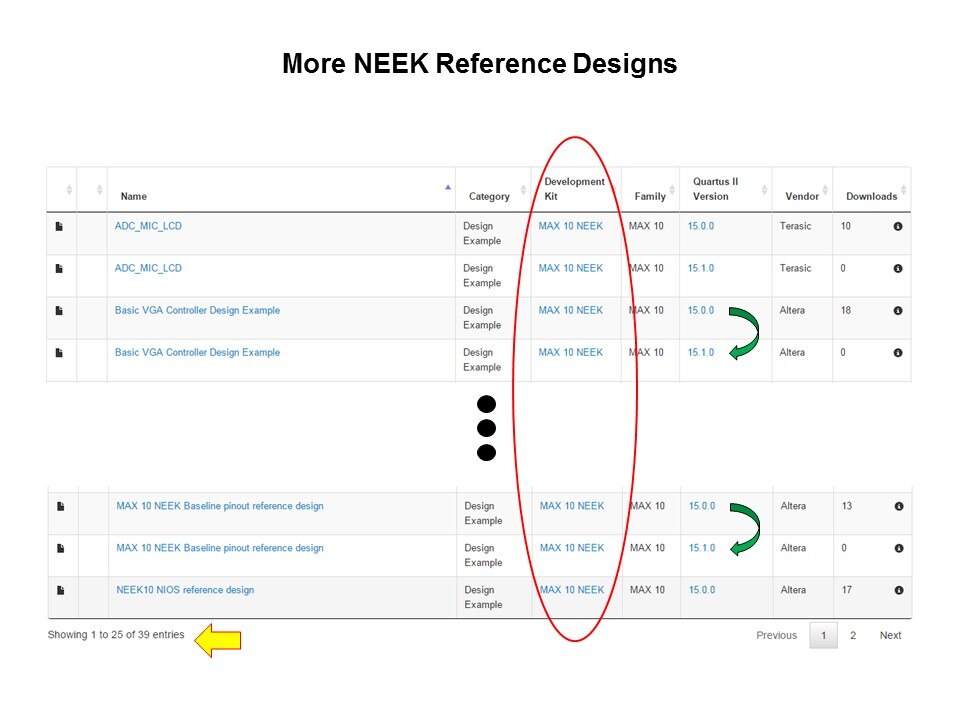Sort the table by the Name column

coord(133,196)
